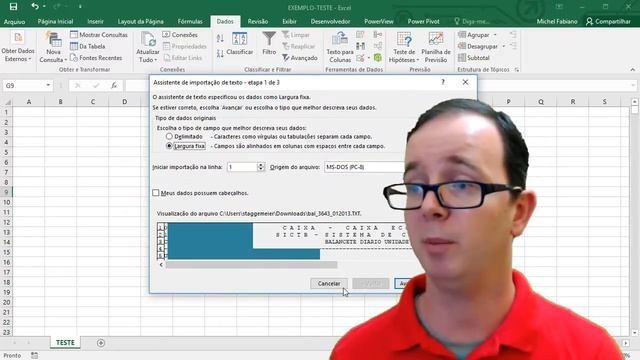Switch to Página Inicial tab
This screenshot has width=640, height=360.
(x=56, y=21)
